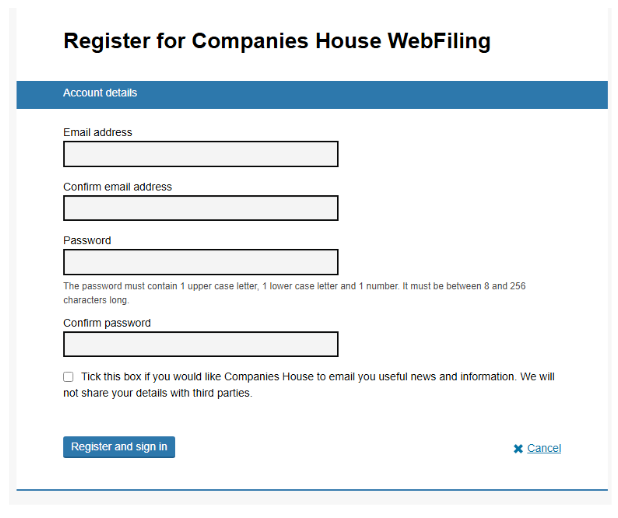Click the "Confirm password" label text

click(107, 323)
